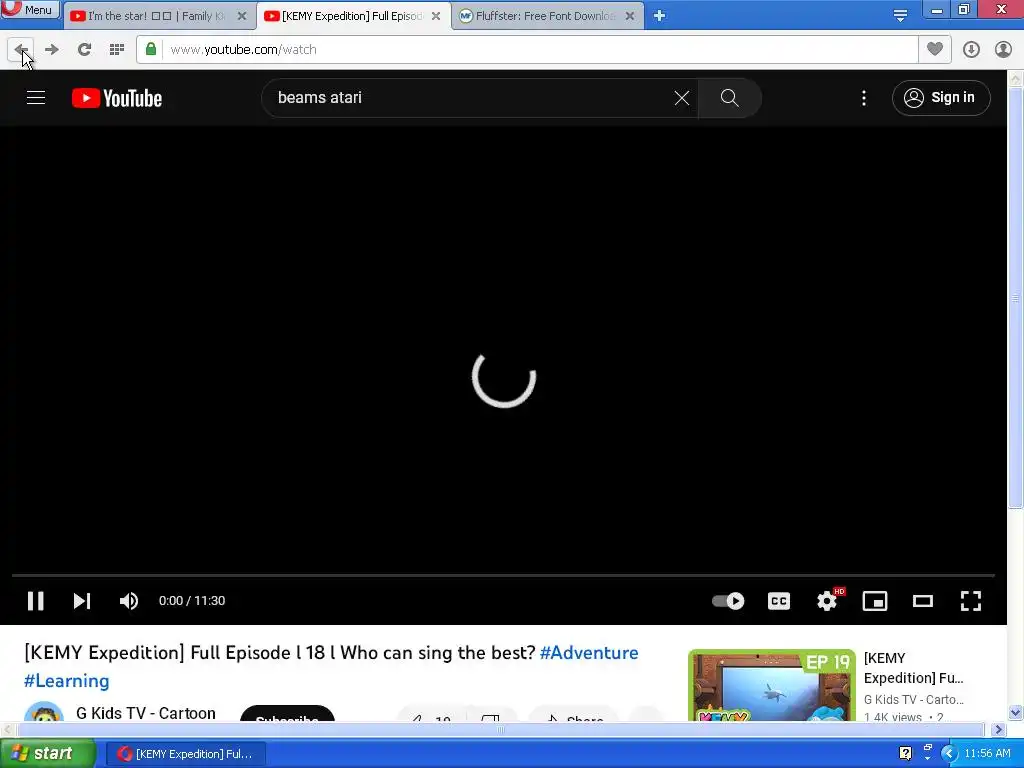The width and height of the screenshot is (1024, 768).
Task: Open the browser profile icon
Action: [x=1003, y=50]
